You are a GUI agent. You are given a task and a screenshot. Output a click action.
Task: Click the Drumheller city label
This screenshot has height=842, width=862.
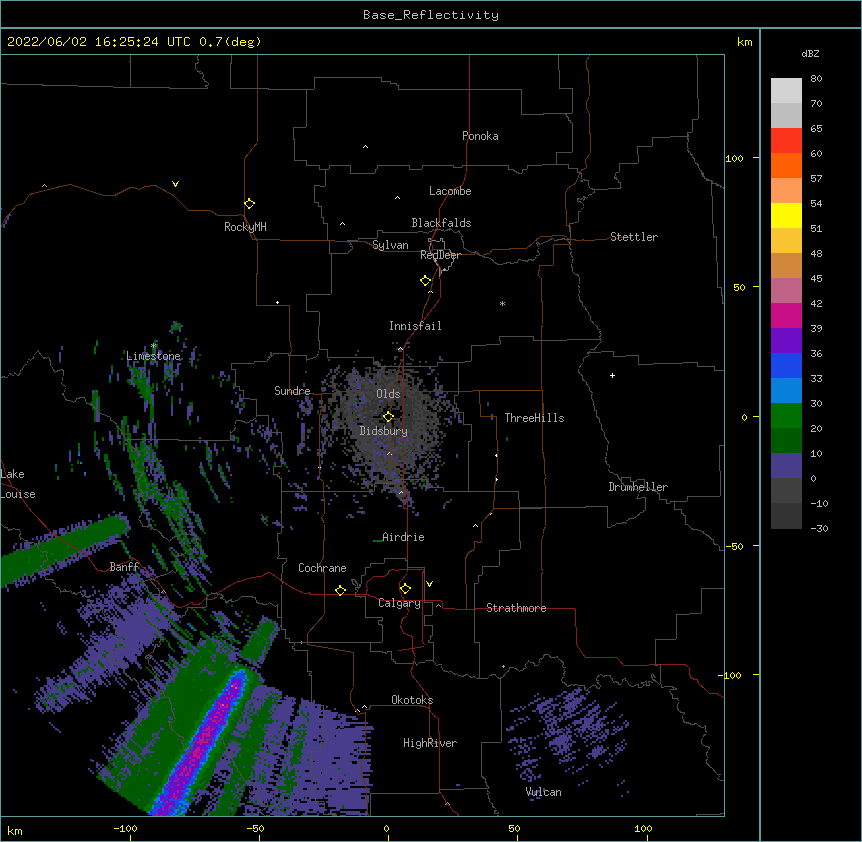coord(638,487)
